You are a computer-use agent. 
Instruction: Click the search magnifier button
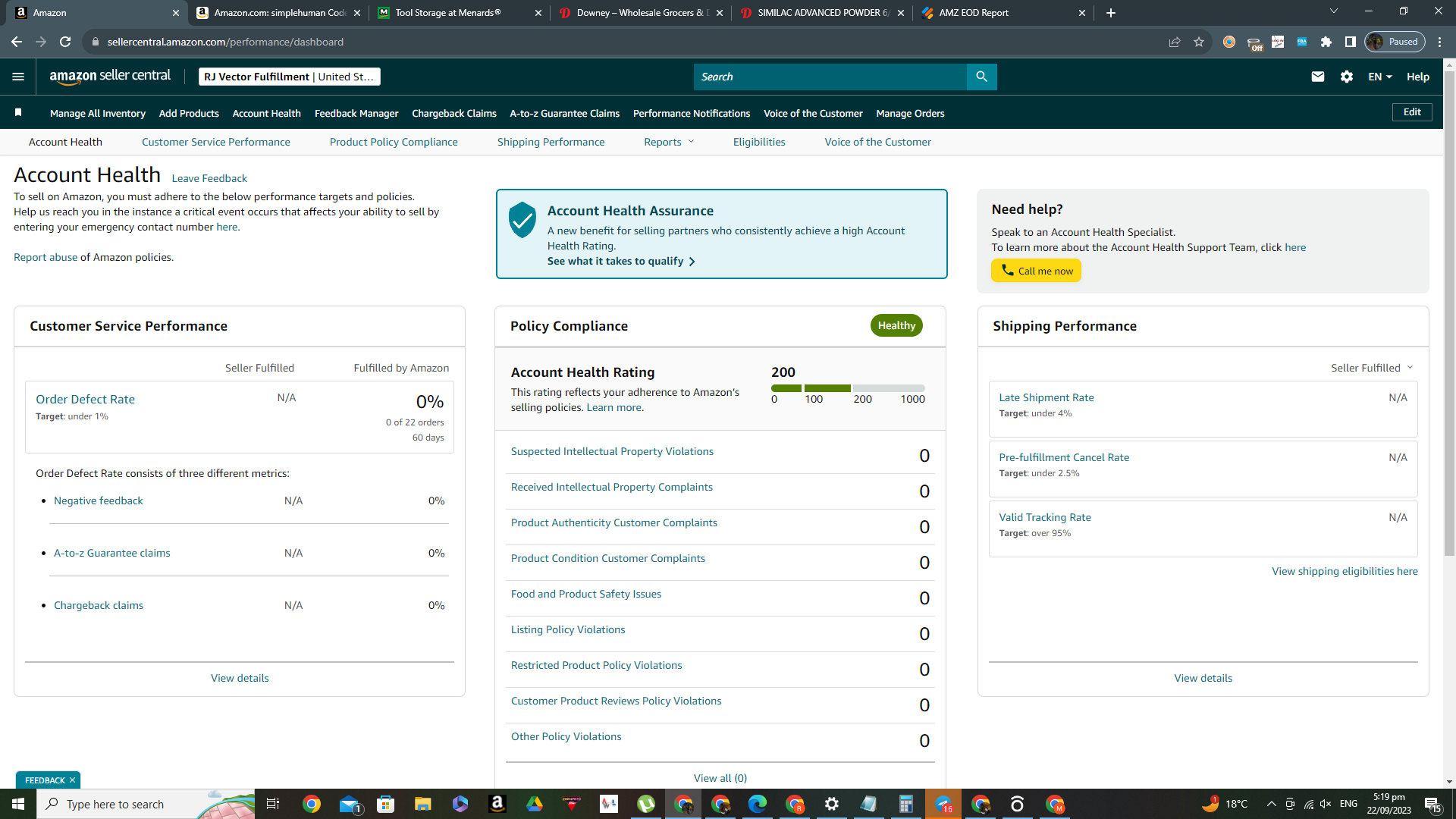click(x=981, y=77)
